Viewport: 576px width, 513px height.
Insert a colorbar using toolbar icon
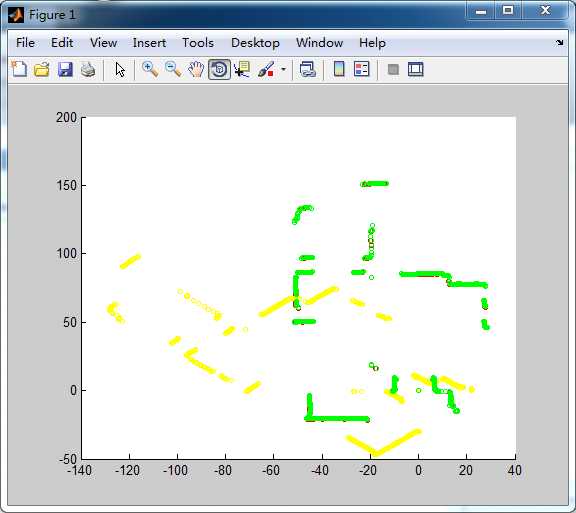[x=339, y=69]
